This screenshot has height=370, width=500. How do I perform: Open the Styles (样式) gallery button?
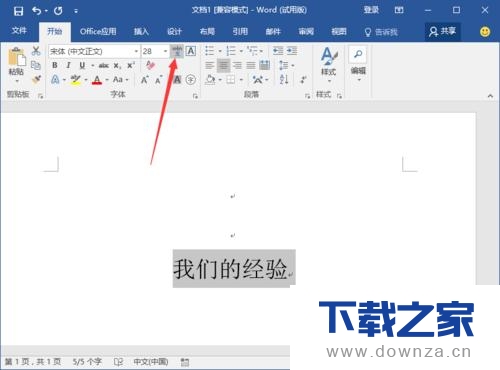pos(329,64)
